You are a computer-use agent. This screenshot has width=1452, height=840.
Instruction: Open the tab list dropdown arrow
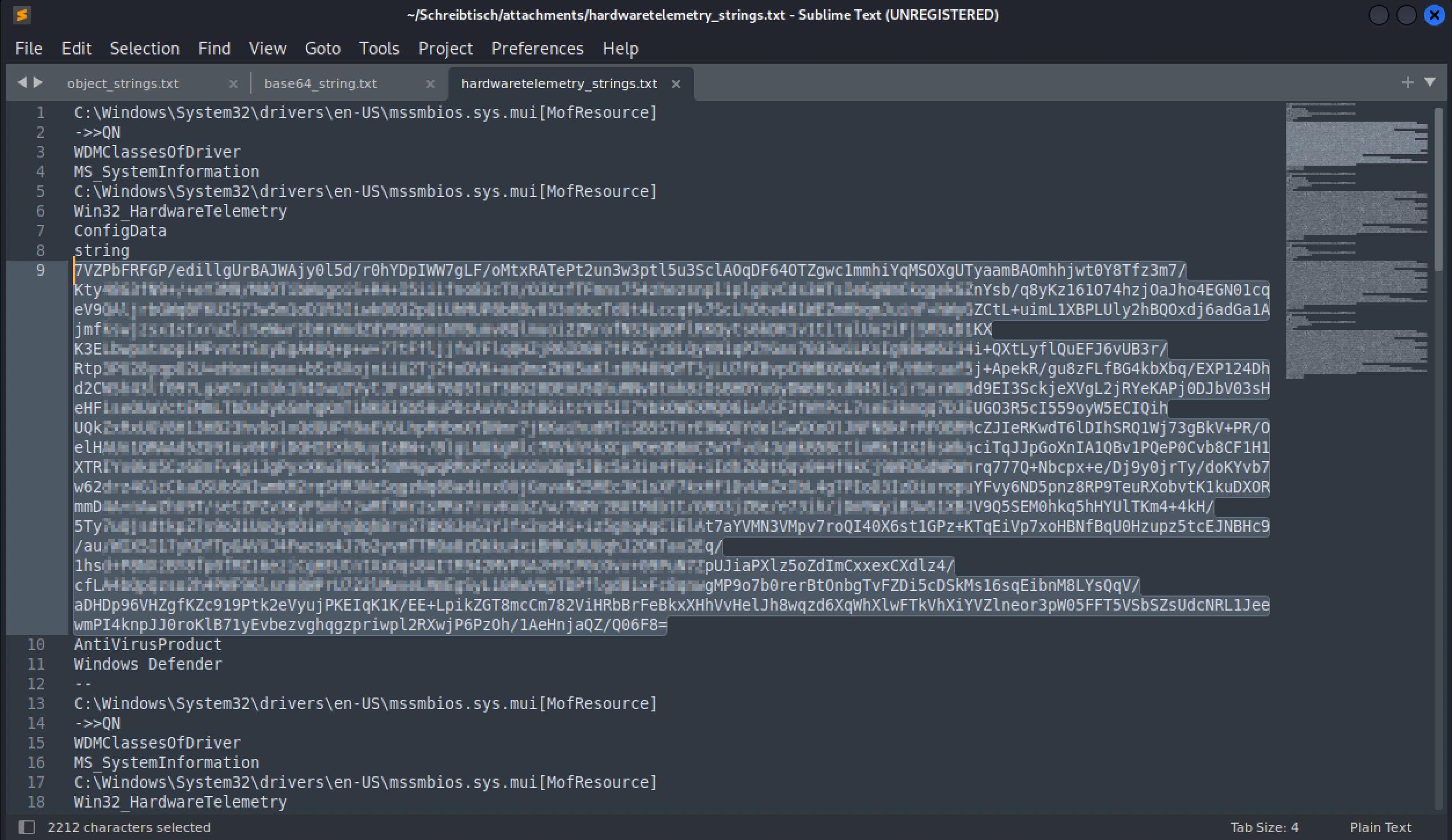(x=1430, y=82)
